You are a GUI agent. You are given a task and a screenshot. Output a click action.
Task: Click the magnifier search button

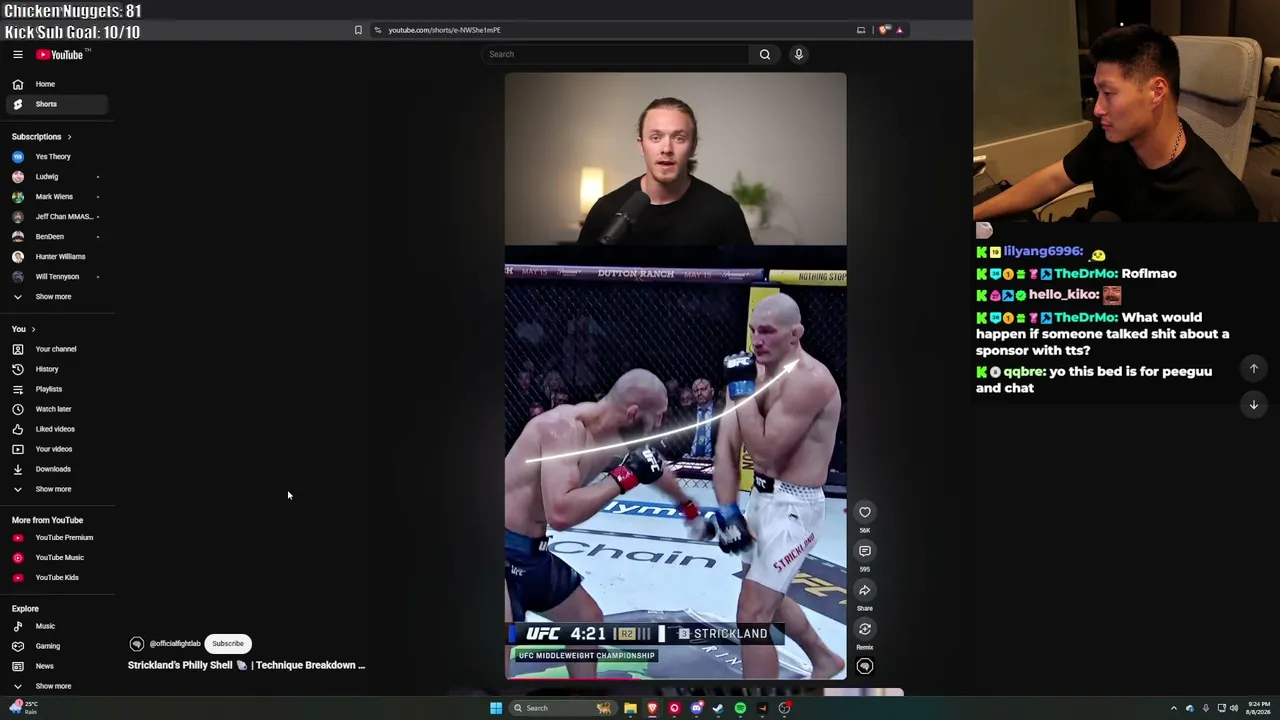765,54
